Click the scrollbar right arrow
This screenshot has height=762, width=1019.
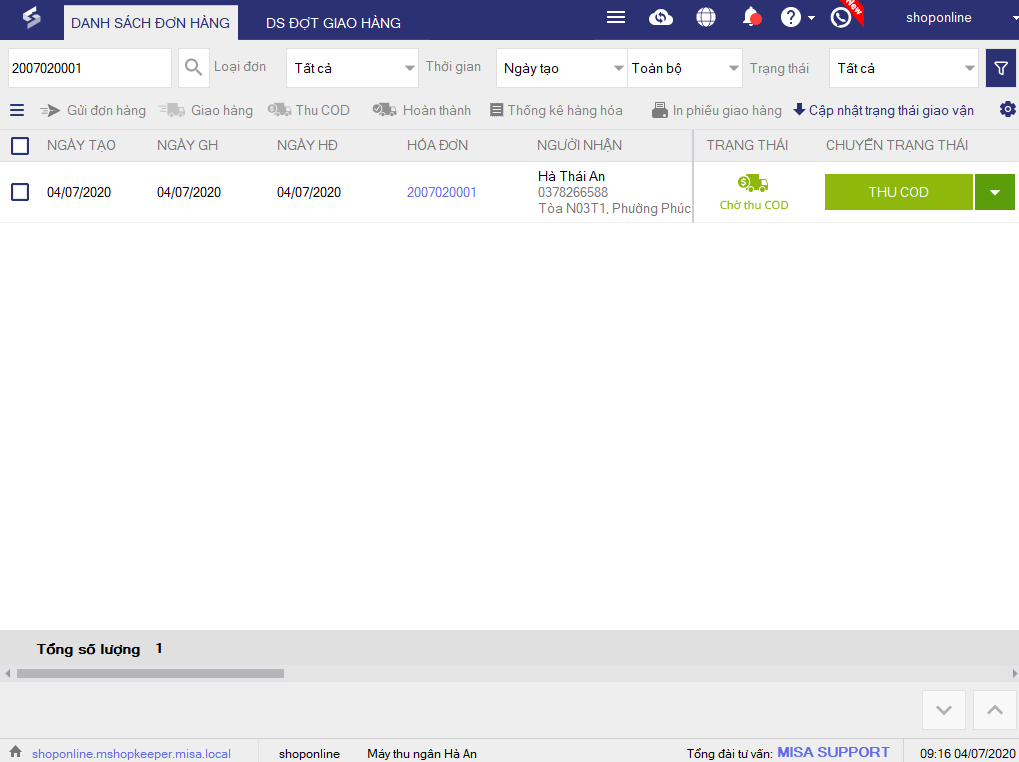(1014, 674)
